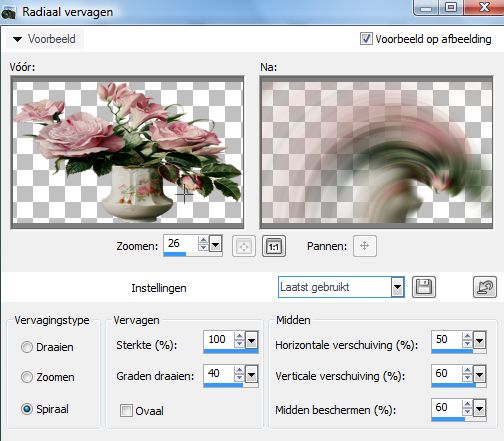Click the camera icon in the title bar

[8, 12]
